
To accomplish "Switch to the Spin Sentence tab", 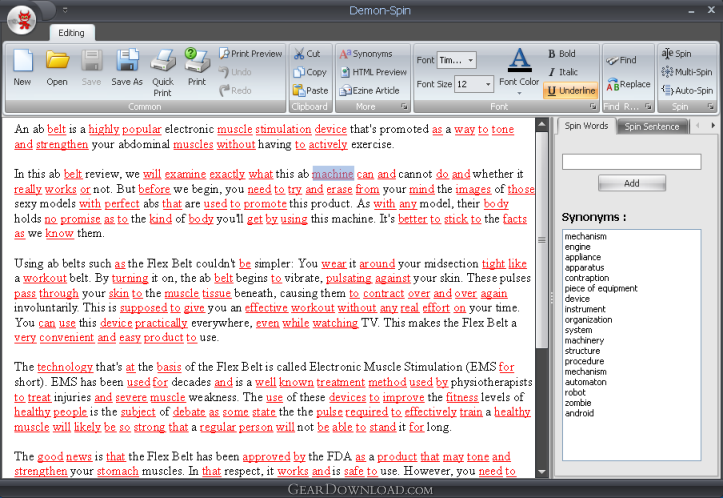I will click(x=652, y=126).
